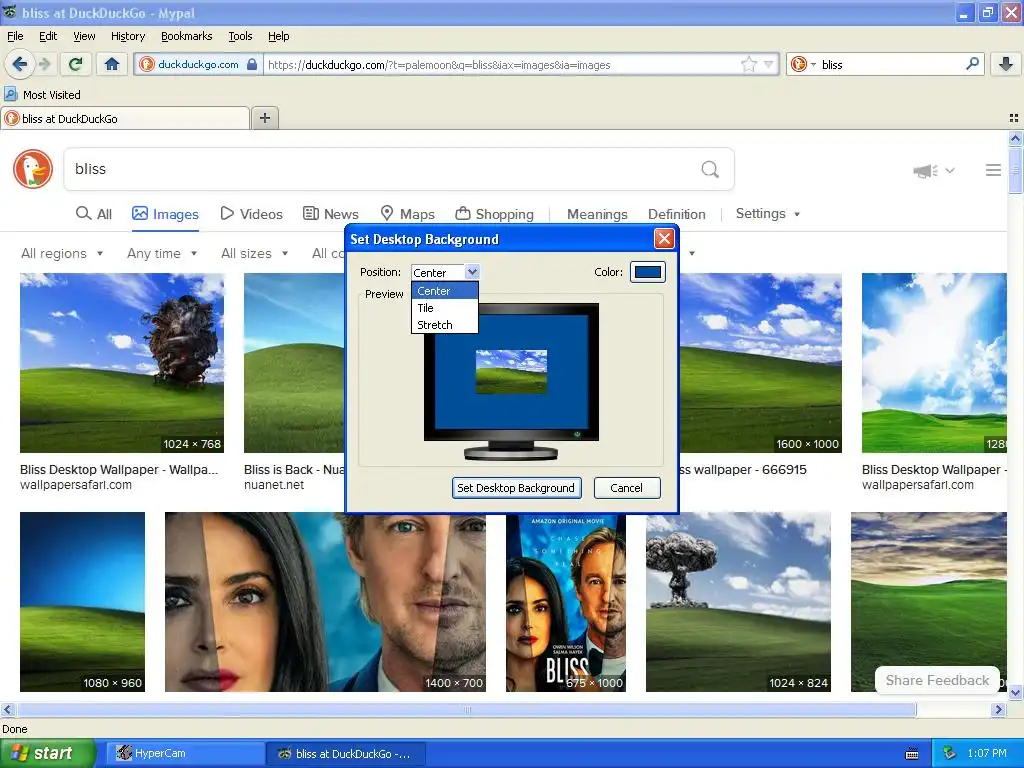Open the View menu

tap(84, 36)
